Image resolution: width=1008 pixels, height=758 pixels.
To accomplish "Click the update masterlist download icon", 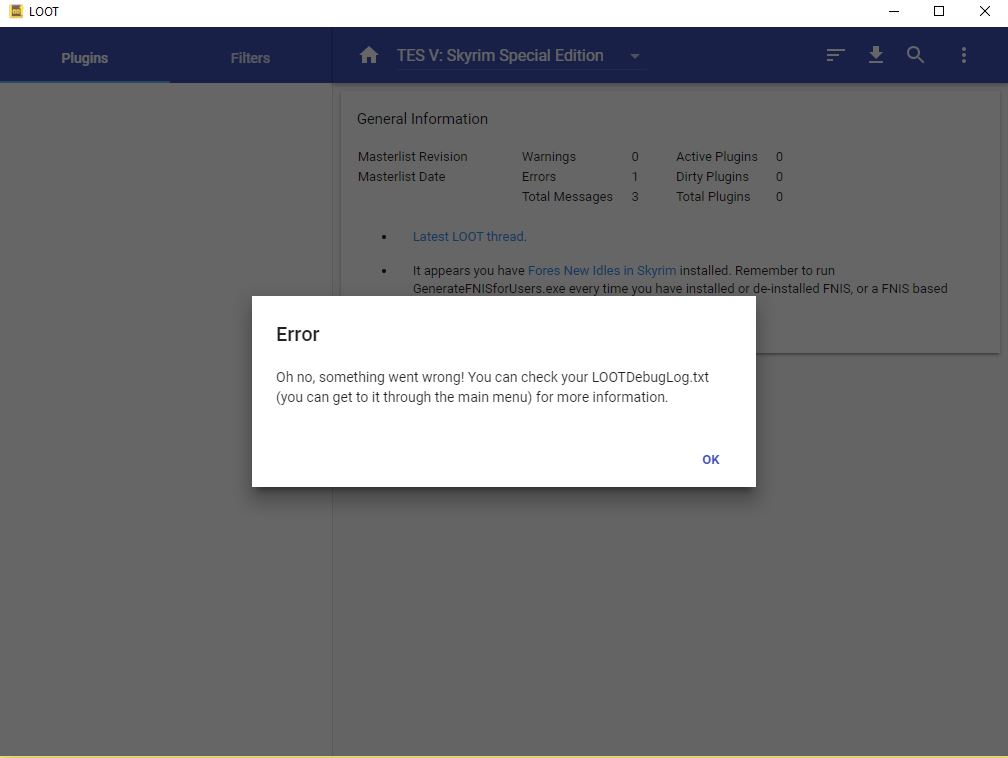I will 876,55.
